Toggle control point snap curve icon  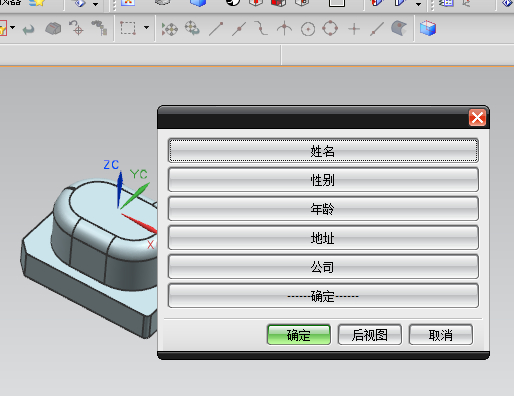pyautogui.click(x=261, y=28)
